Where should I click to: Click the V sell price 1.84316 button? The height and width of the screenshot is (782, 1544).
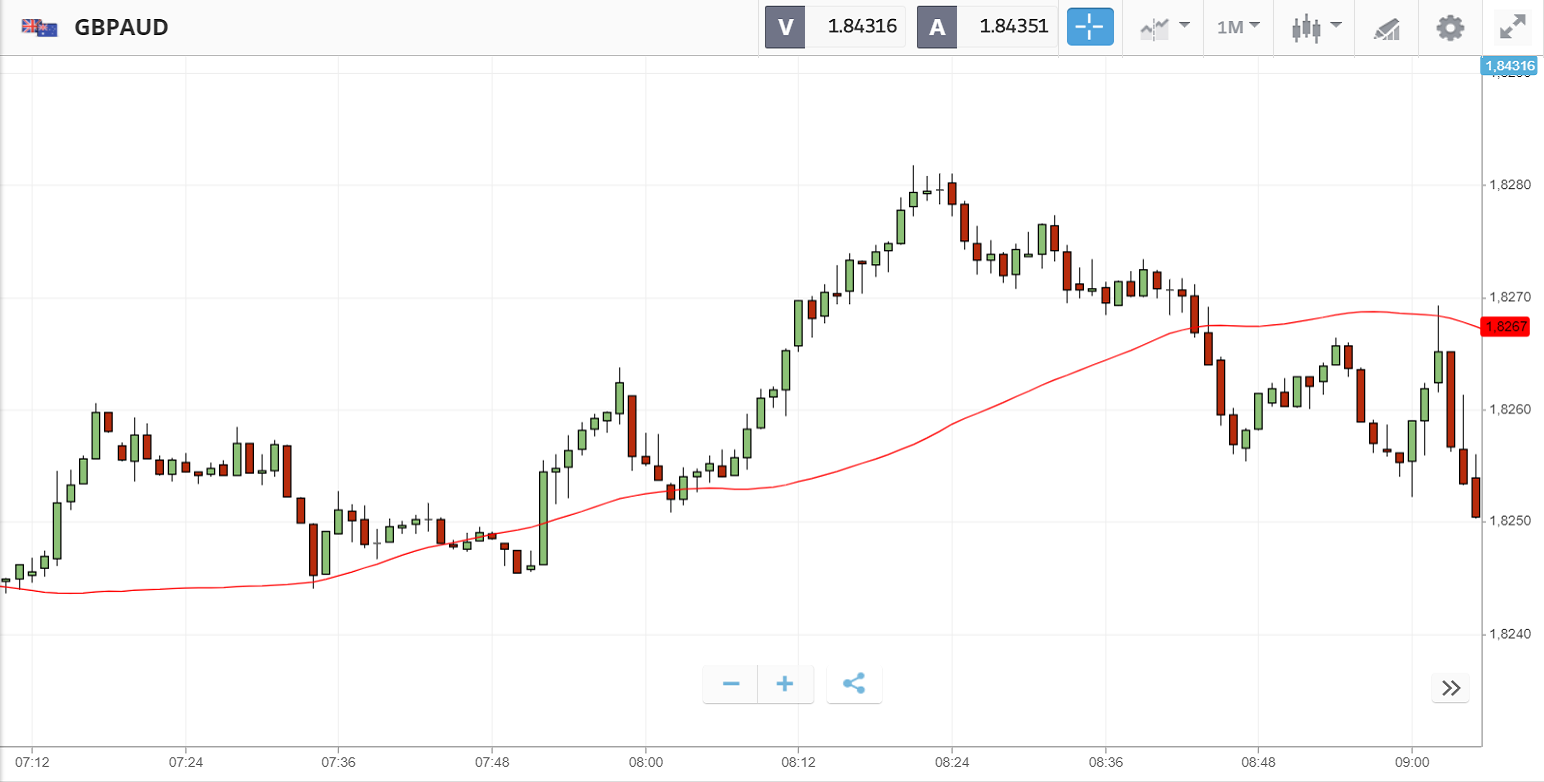click(x=835, y=27)
